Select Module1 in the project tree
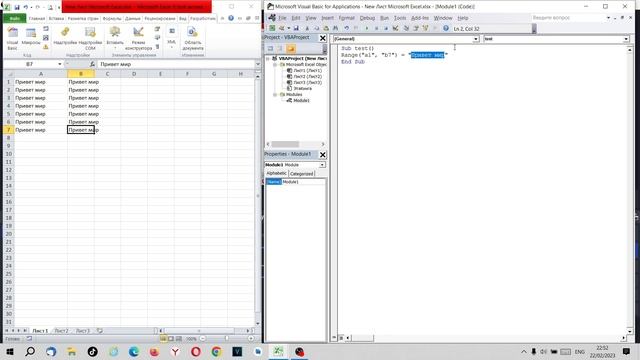The image size is (640, 360). click(x=301, y=100)
